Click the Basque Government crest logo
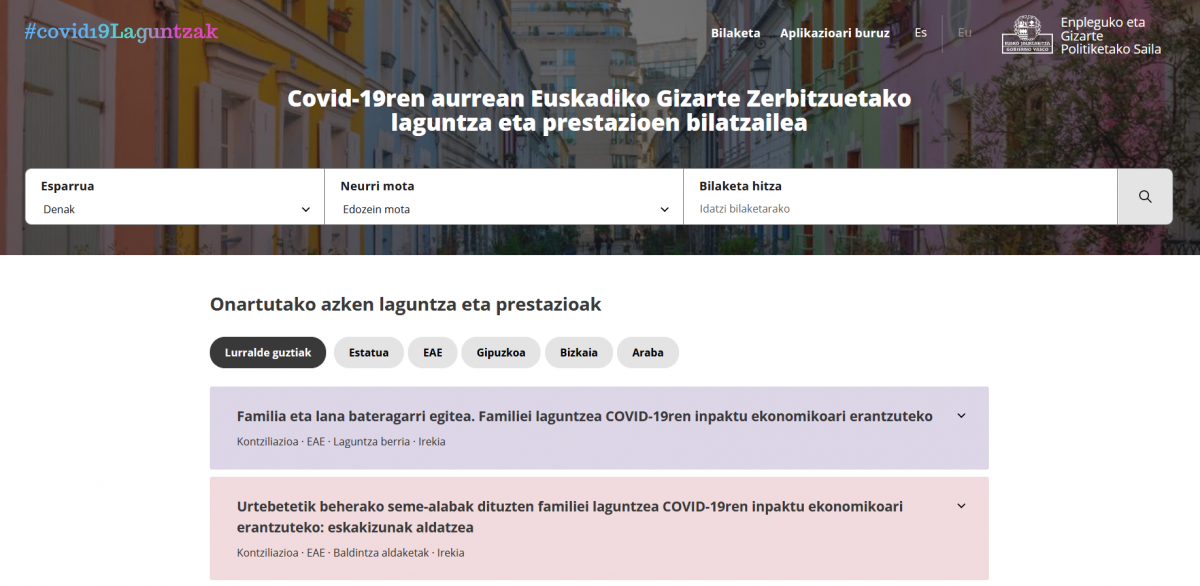 (x=1026, y=35)
